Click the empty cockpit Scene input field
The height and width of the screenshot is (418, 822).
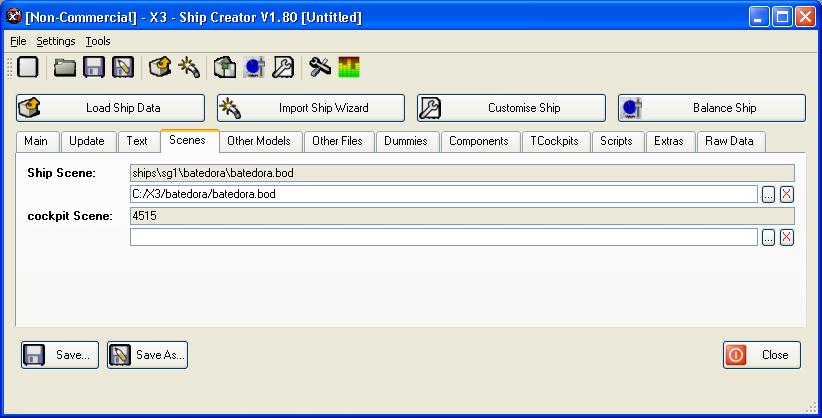(x=444, y=237)
